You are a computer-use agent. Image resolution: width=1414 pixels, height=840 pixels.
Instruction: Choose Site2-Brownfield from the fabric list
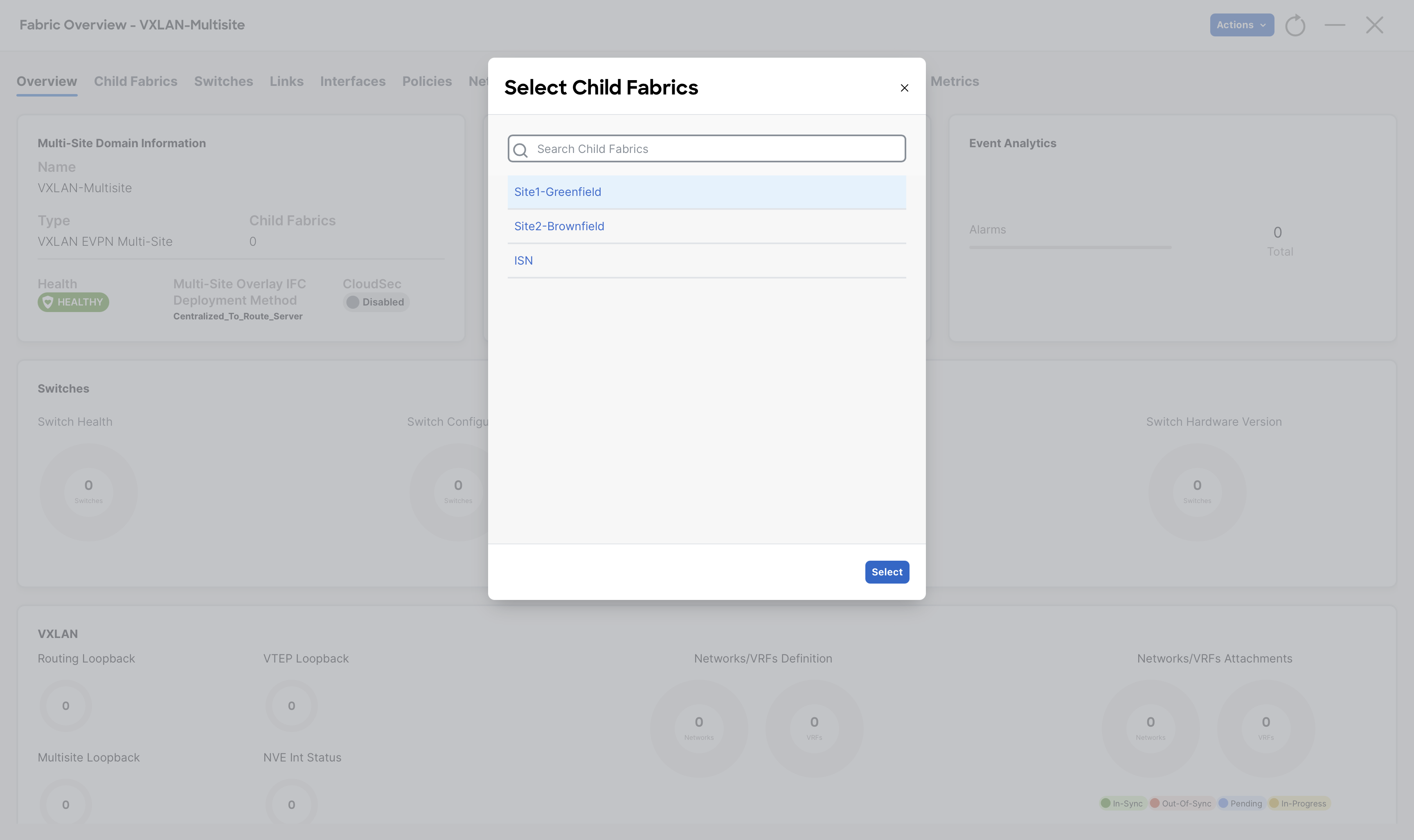tap(707, 227)
